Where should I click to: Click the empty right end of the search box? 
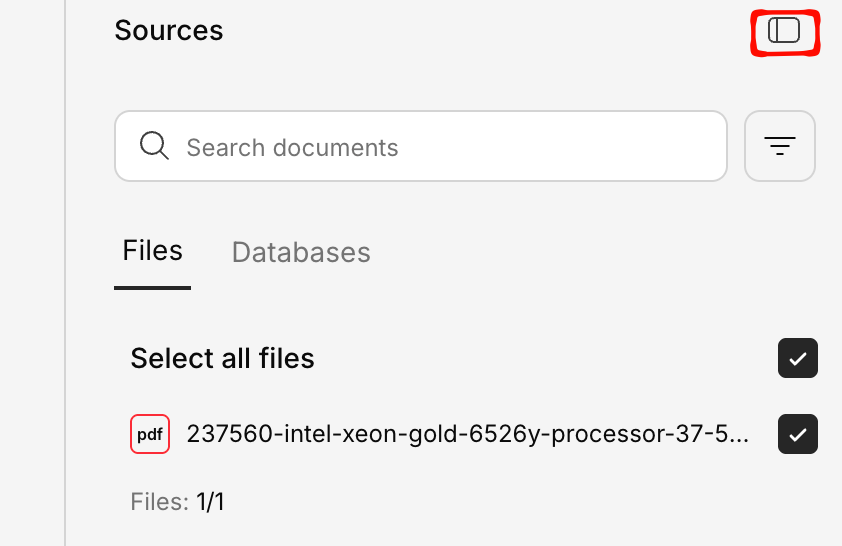point(680,146)
